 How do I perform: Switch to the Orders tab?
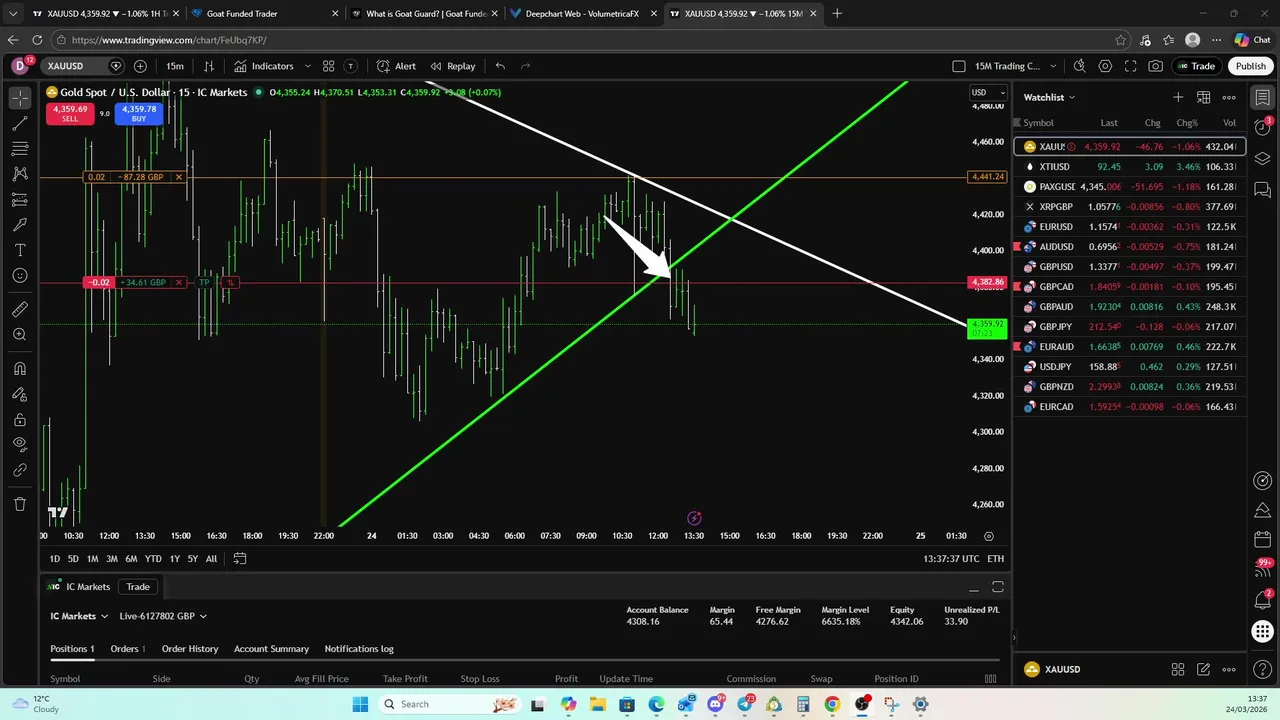click(x=127, y=649)
